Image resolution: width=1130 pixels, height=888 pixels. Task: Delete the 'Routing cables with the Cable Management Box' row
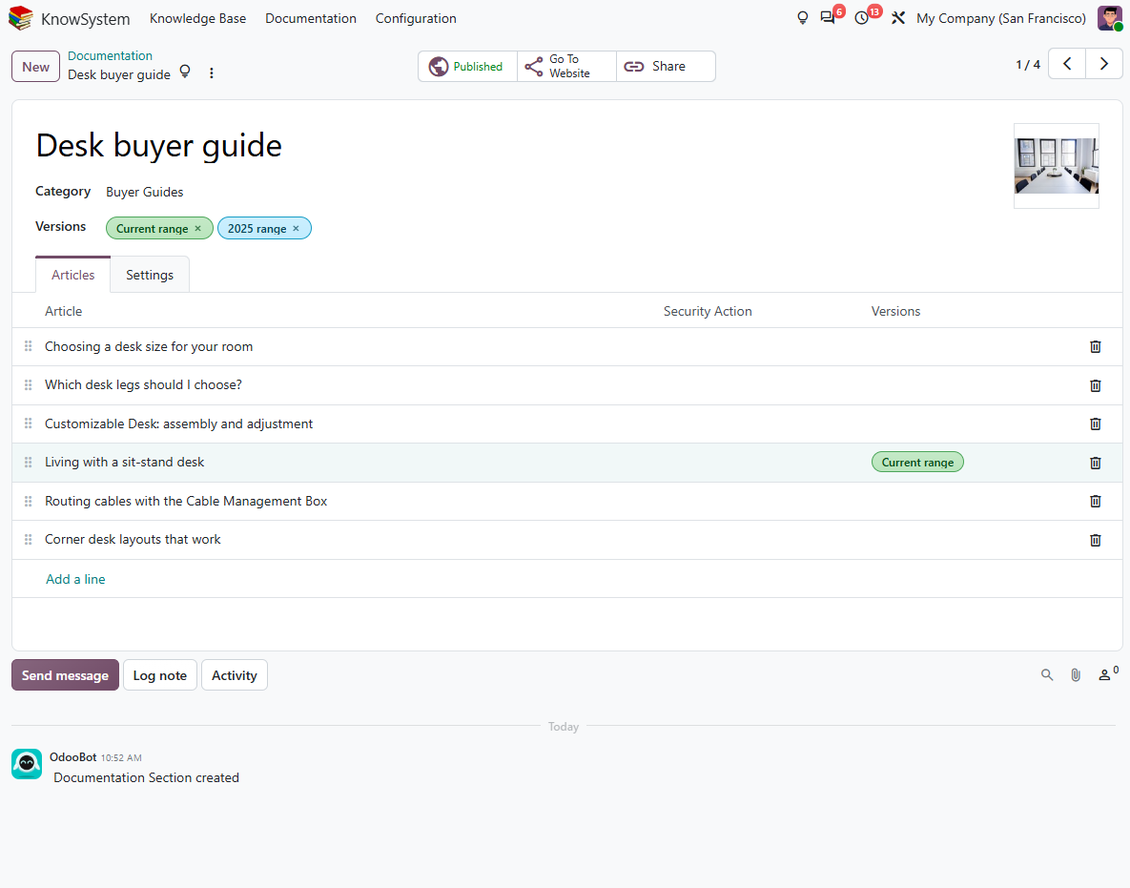[x=1095, y=501]
